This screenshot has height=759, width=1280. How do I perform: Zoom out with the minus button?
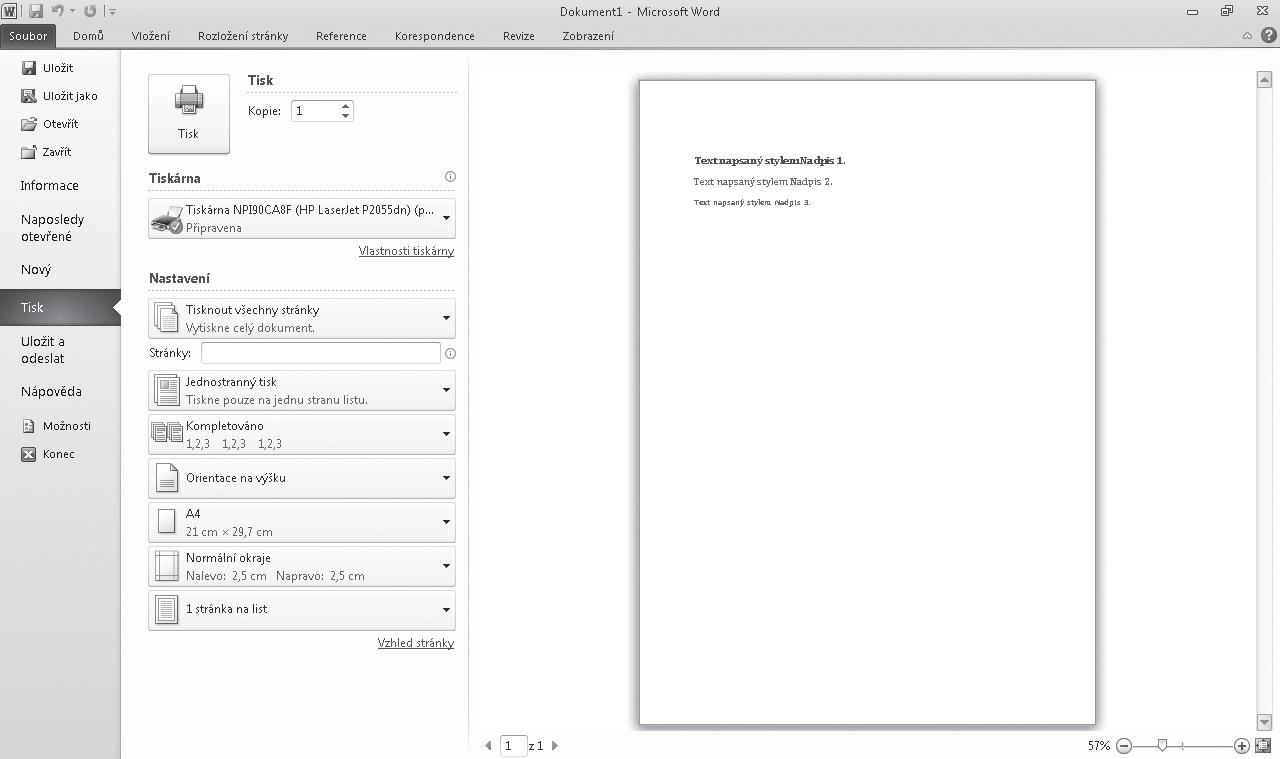1124,746
